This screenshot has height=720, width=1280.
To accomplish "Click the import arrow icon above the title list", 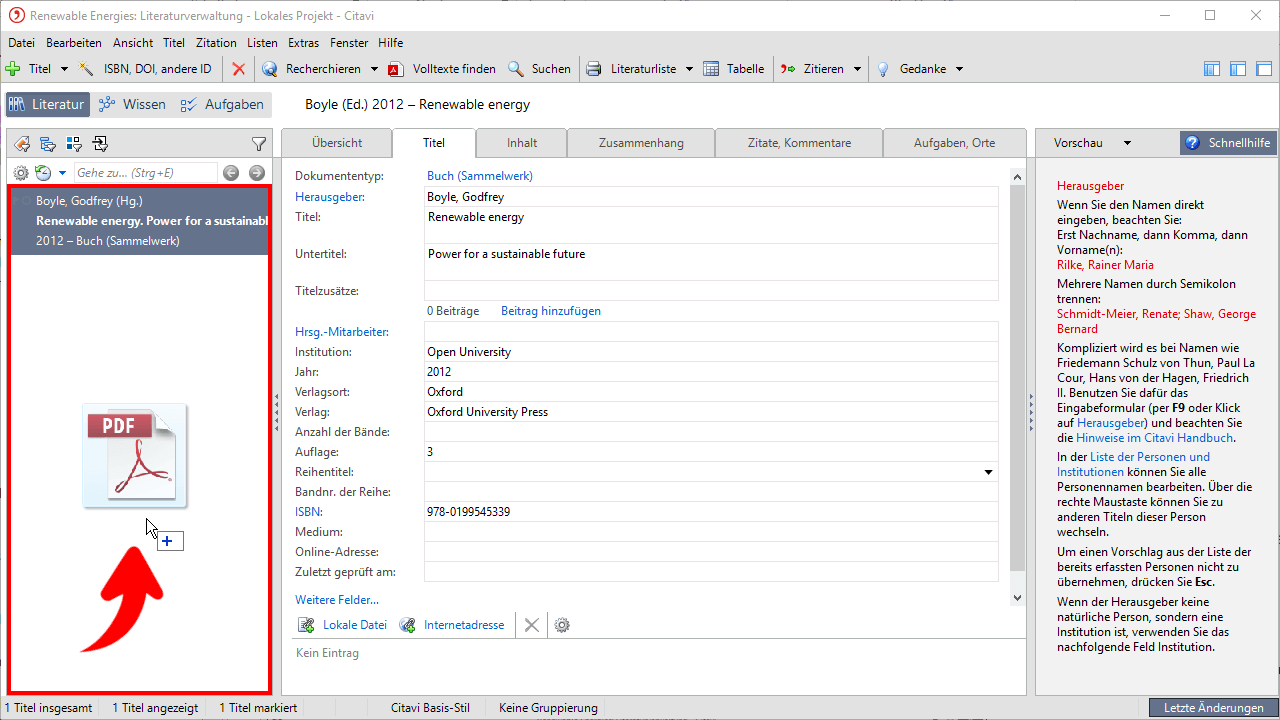I will tap(100, 143).
